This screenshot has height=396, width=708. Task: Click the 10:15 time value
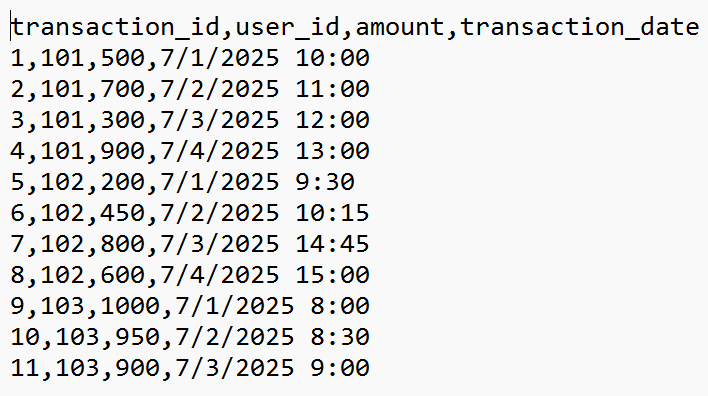pyautogui.click(x=332, y=213)
